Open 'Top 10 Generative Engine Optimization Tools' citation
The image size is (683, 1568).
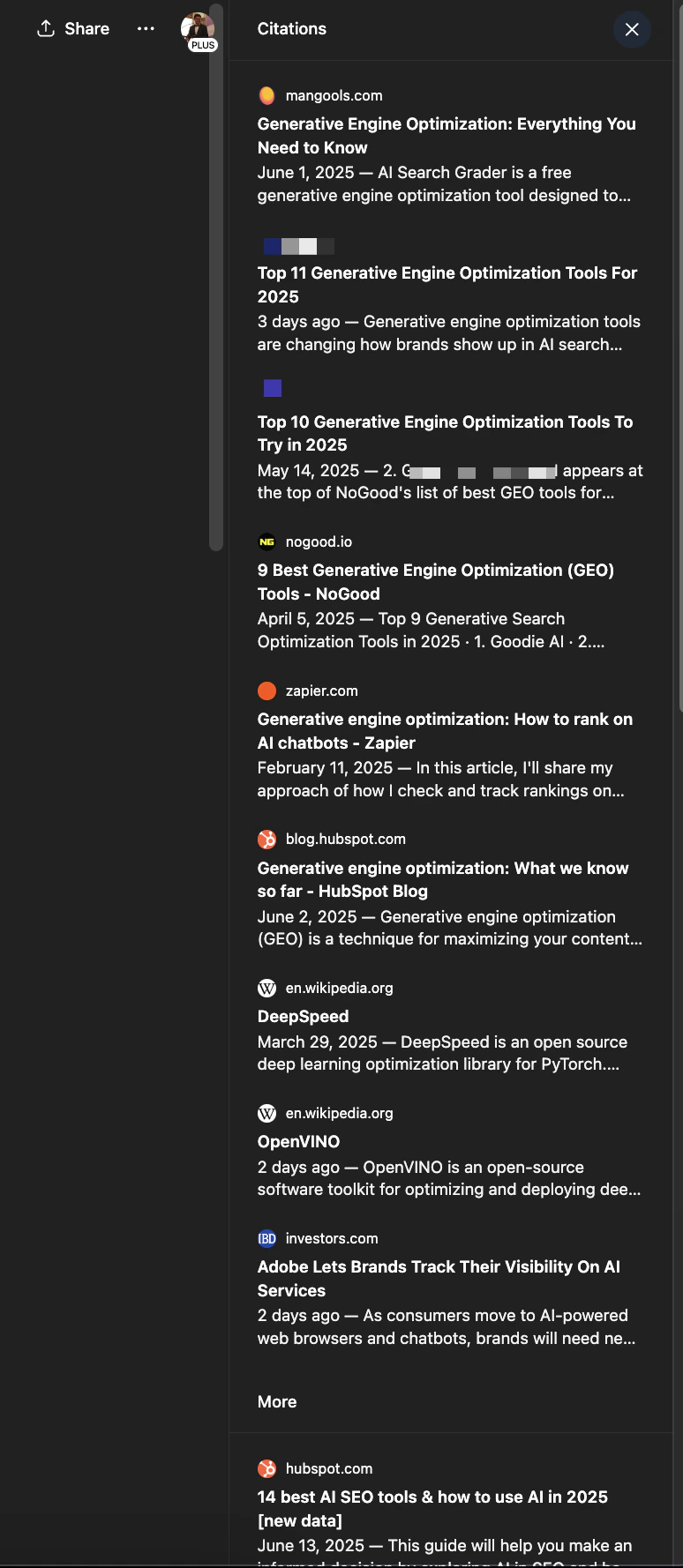click(446, 433)
